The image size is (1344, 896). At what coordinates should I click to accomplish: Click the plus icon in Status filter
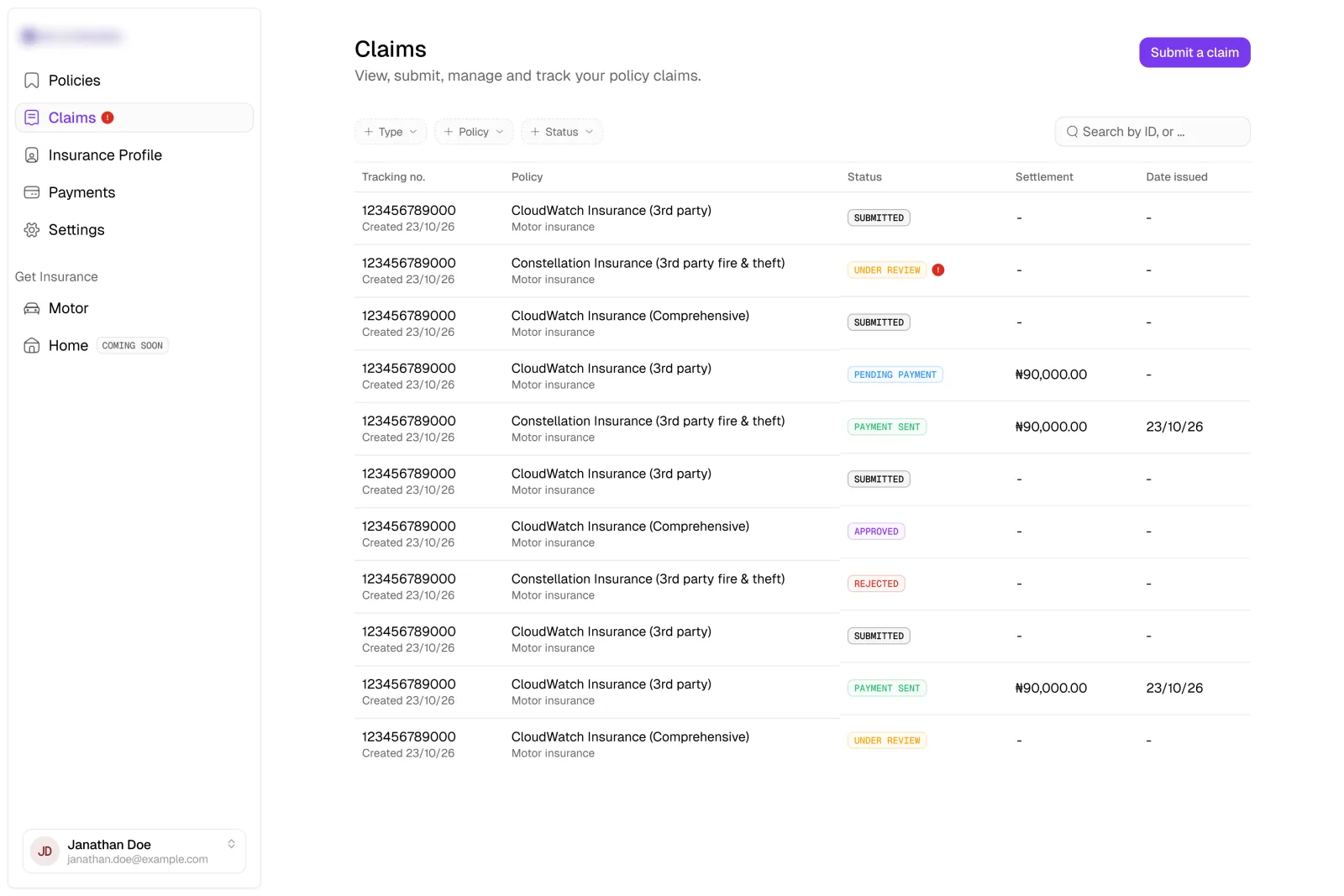535,132
